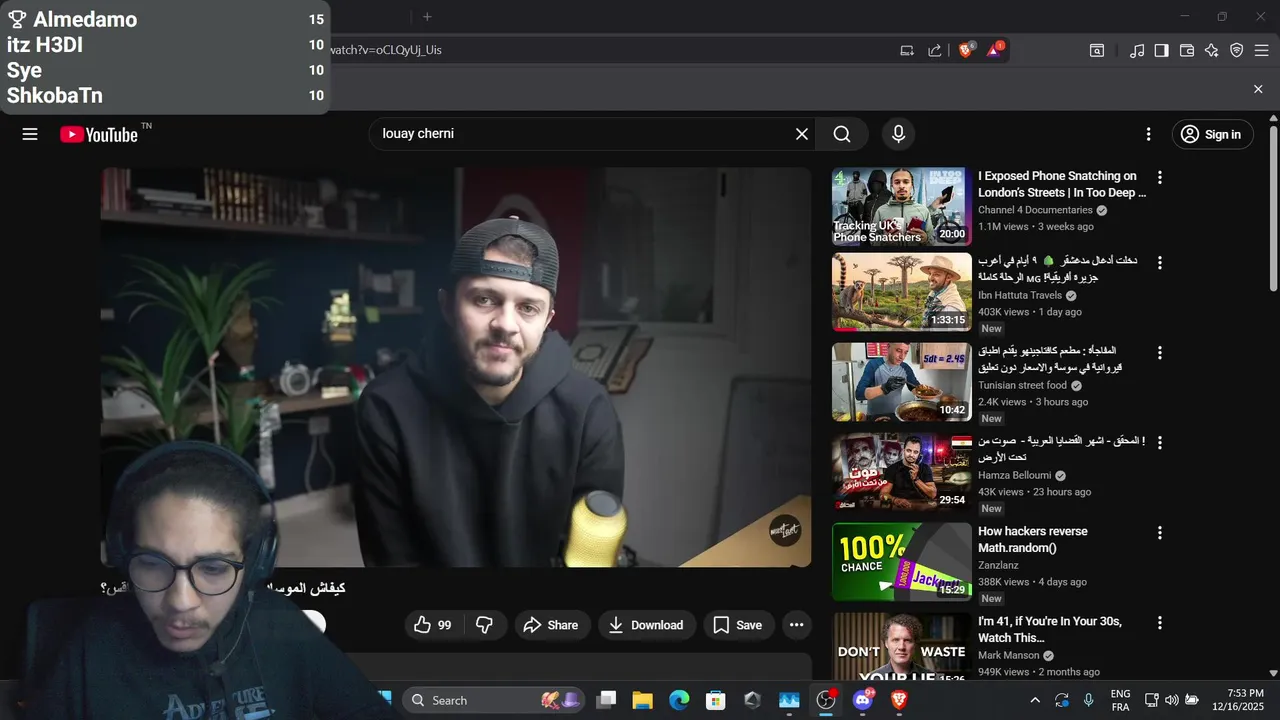Launch Microsoft Edge from taskbar
The width and height of the screenshot is (1280, 720).
pos(679,700)
